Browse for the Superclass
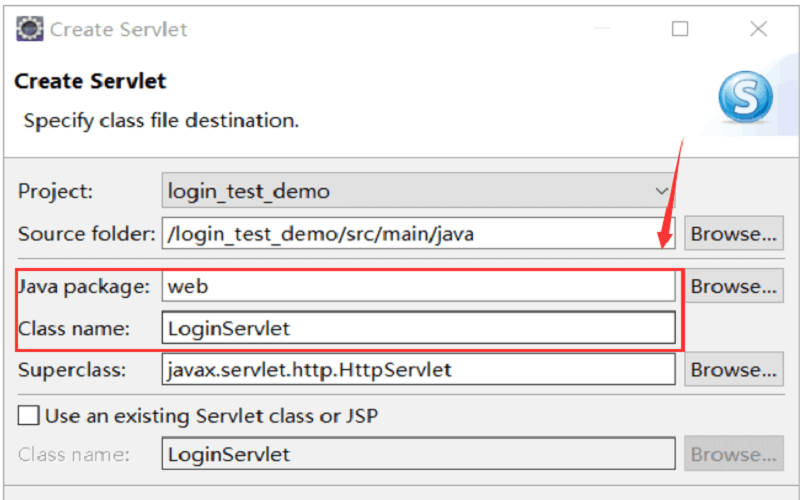The height and width of the screenshot is (500, 800). point(733,369)
